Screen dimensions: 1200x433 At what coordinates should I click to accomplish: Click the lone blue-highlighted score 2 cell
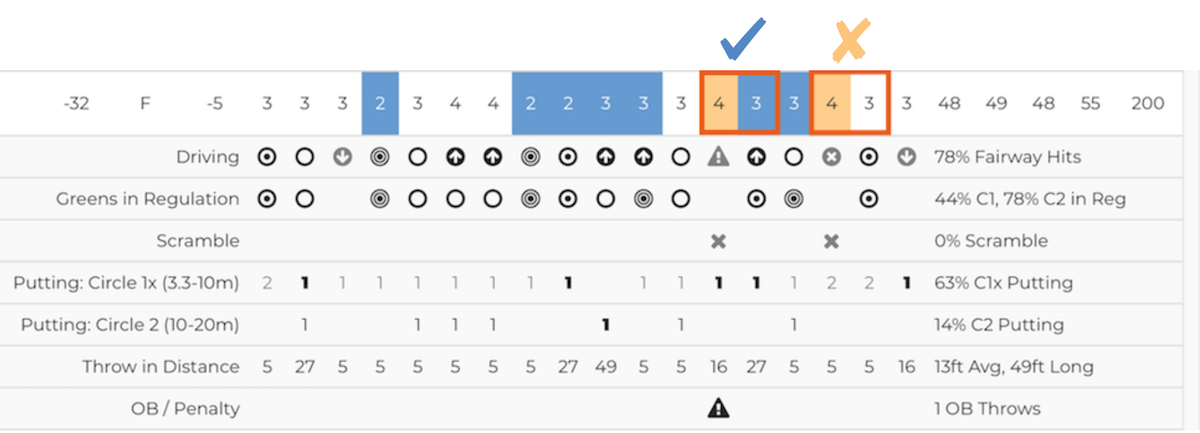(380, 103)
